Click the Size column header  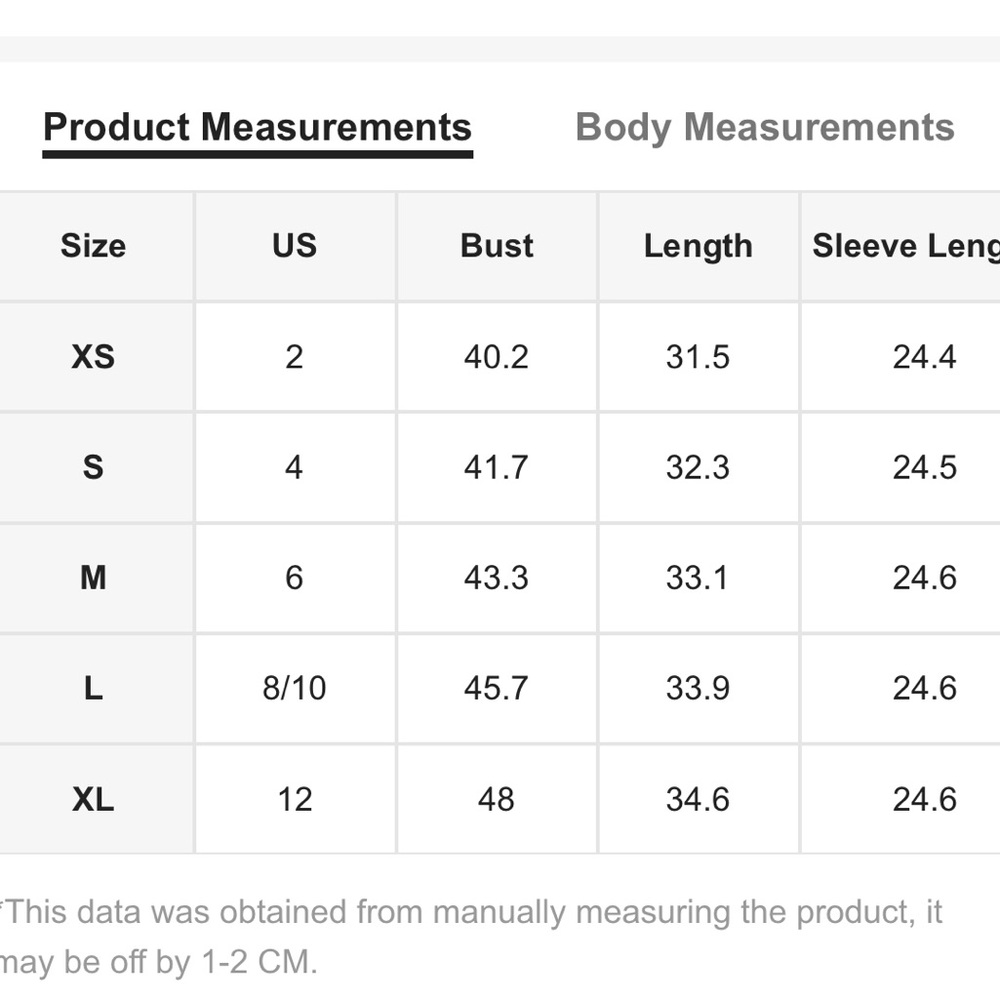tap(93, 246)
